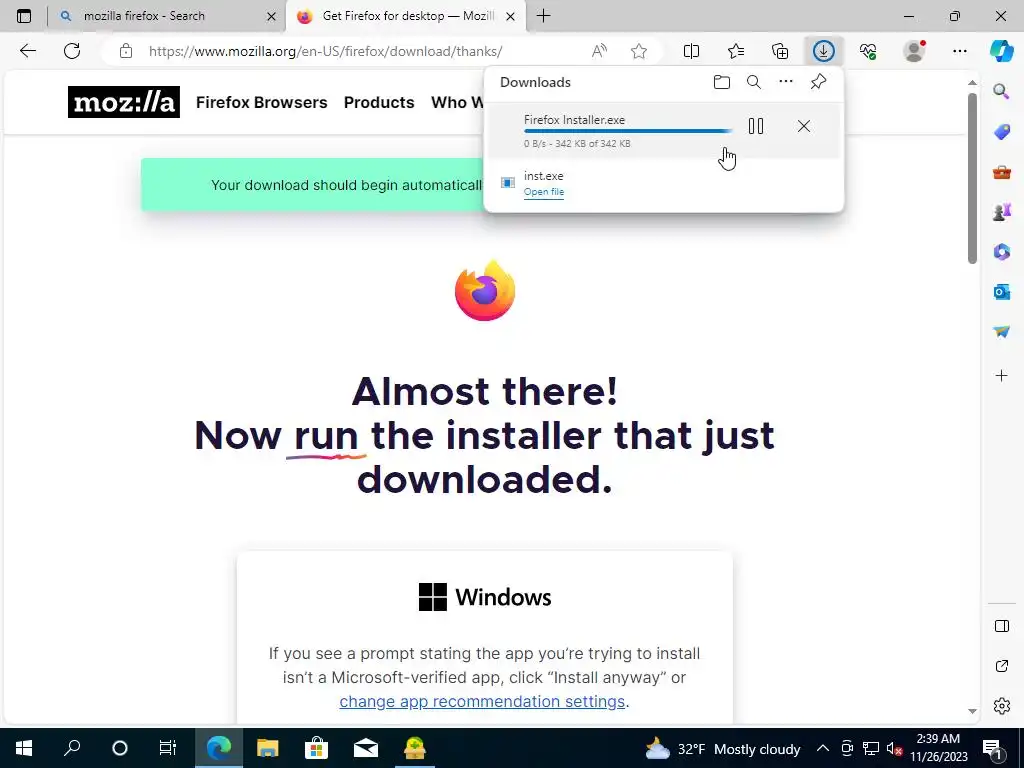Open file link for inst.exe

coord(543,192)
